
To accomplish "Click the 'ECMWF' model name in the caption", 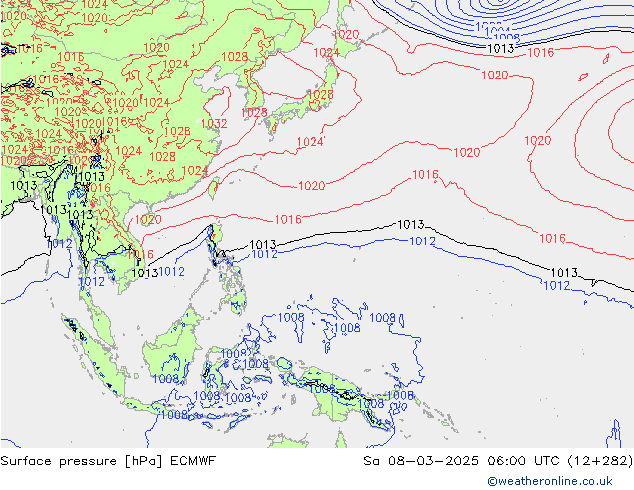I will (193, 461).
